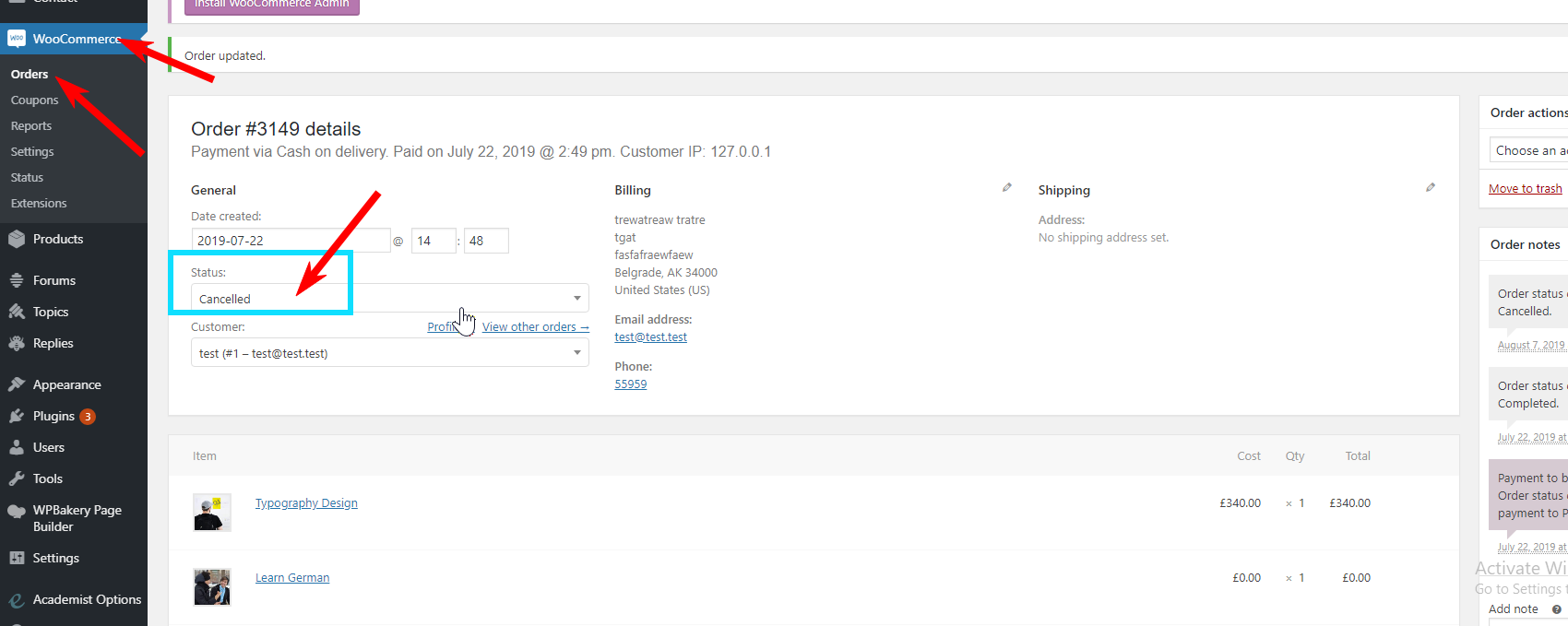Edit billing details with pencil icon
The image size is (1568, 626).
coord(1006,187)
